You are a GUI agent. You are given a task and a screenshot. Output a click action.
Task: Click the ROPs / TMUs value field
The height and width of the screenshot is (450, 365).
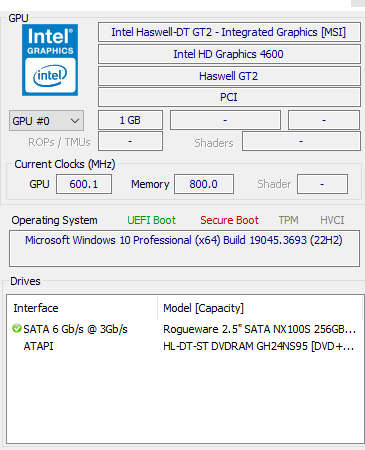pyautogui.click(x=130, y=141)
